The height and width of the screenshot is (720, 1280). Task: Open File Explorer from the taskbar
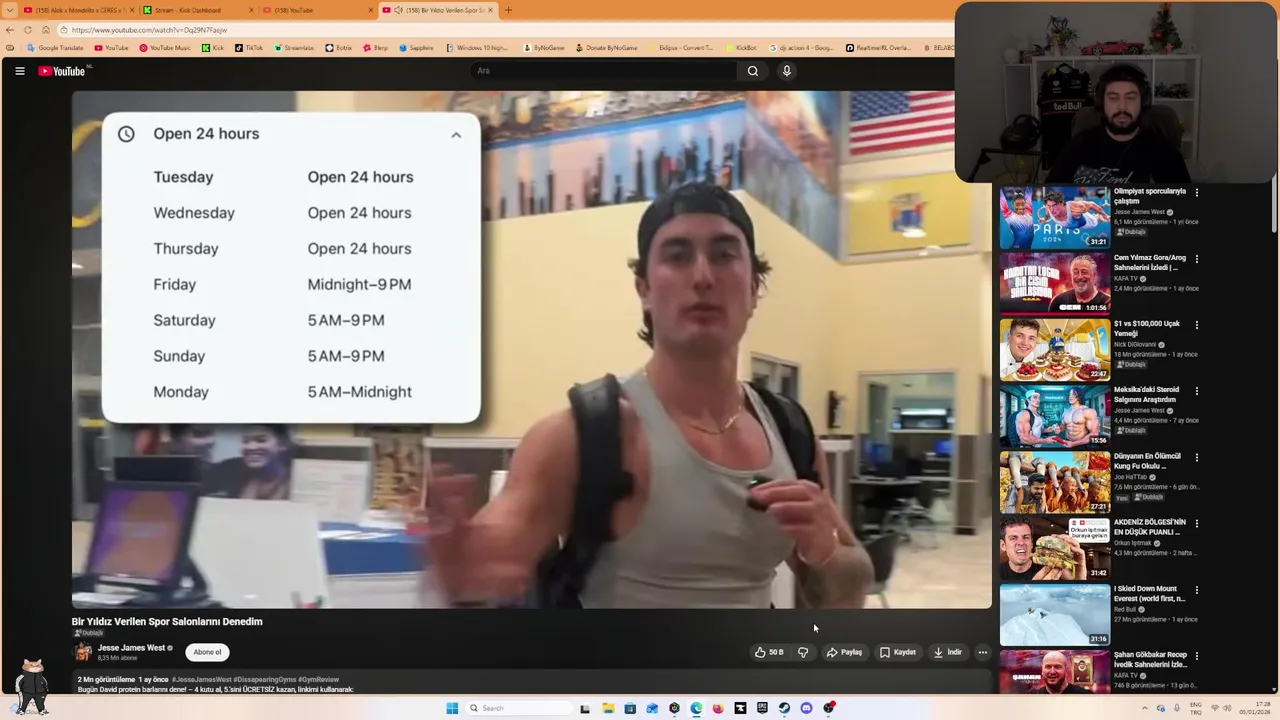[608, 708]
